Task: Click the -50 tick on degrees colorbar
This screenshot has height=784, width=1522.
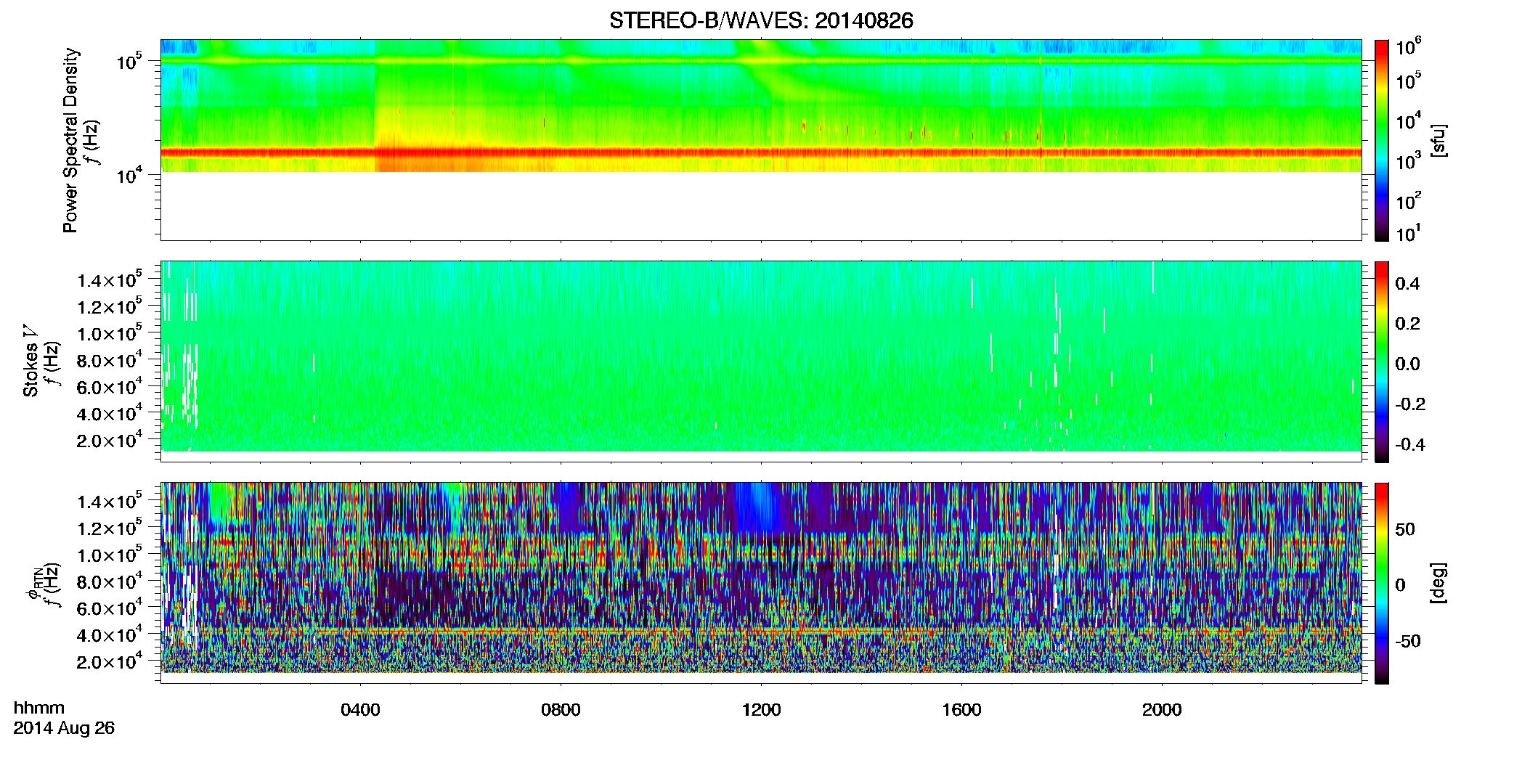Action: [1408, 641]
